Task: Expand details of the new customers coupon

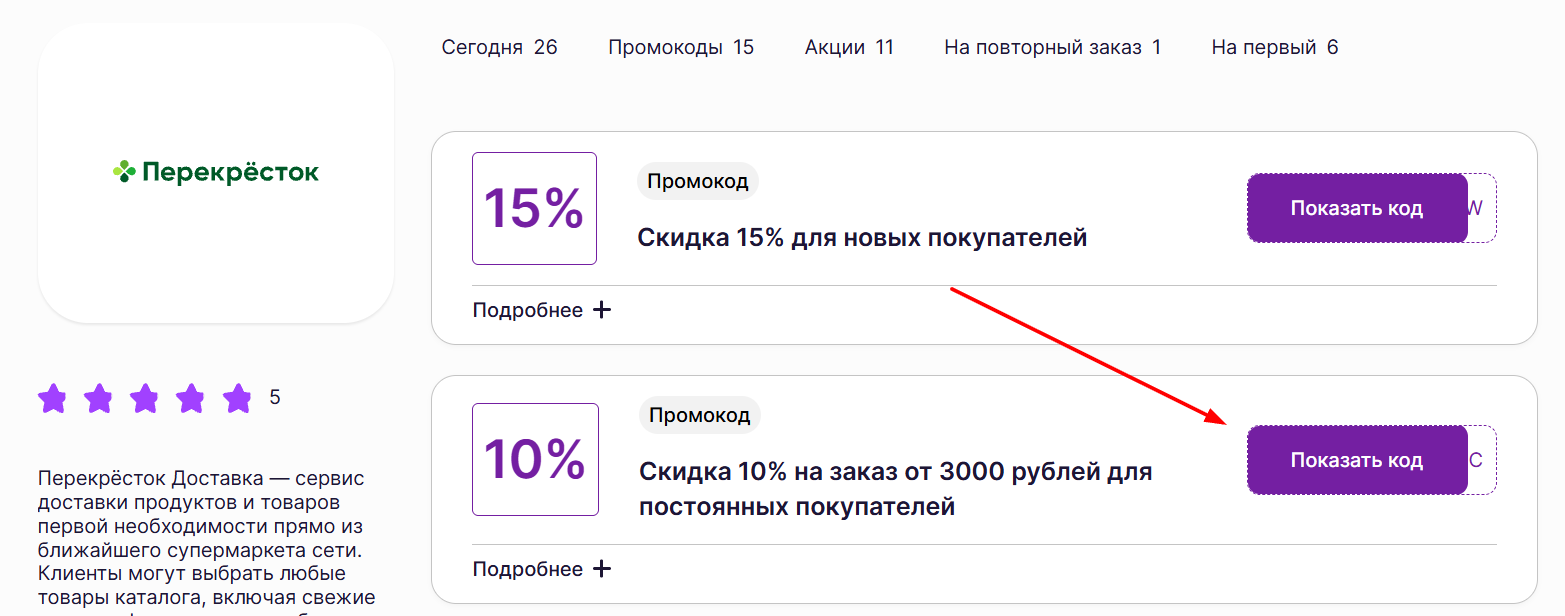Action: pyautogui.click(x=528, y=310)
